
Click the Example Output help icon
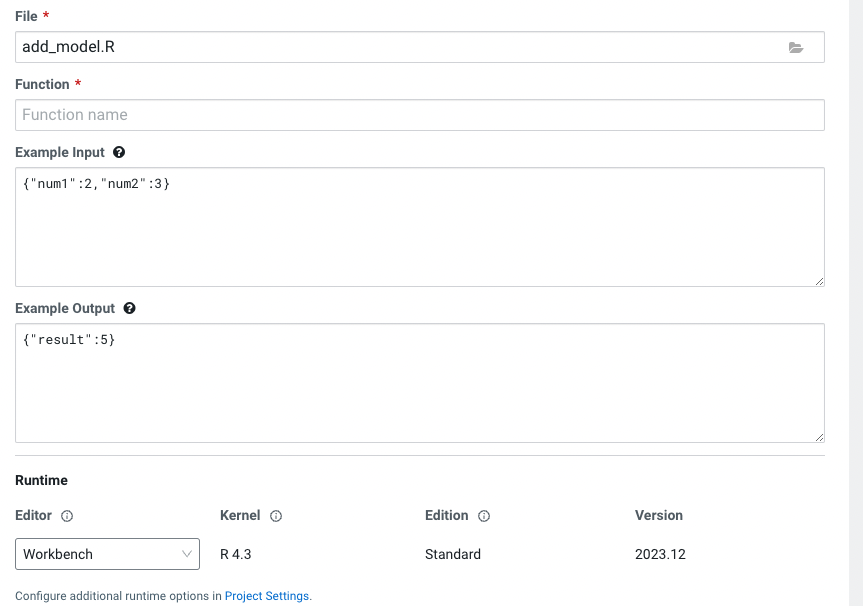coord(129,308)
